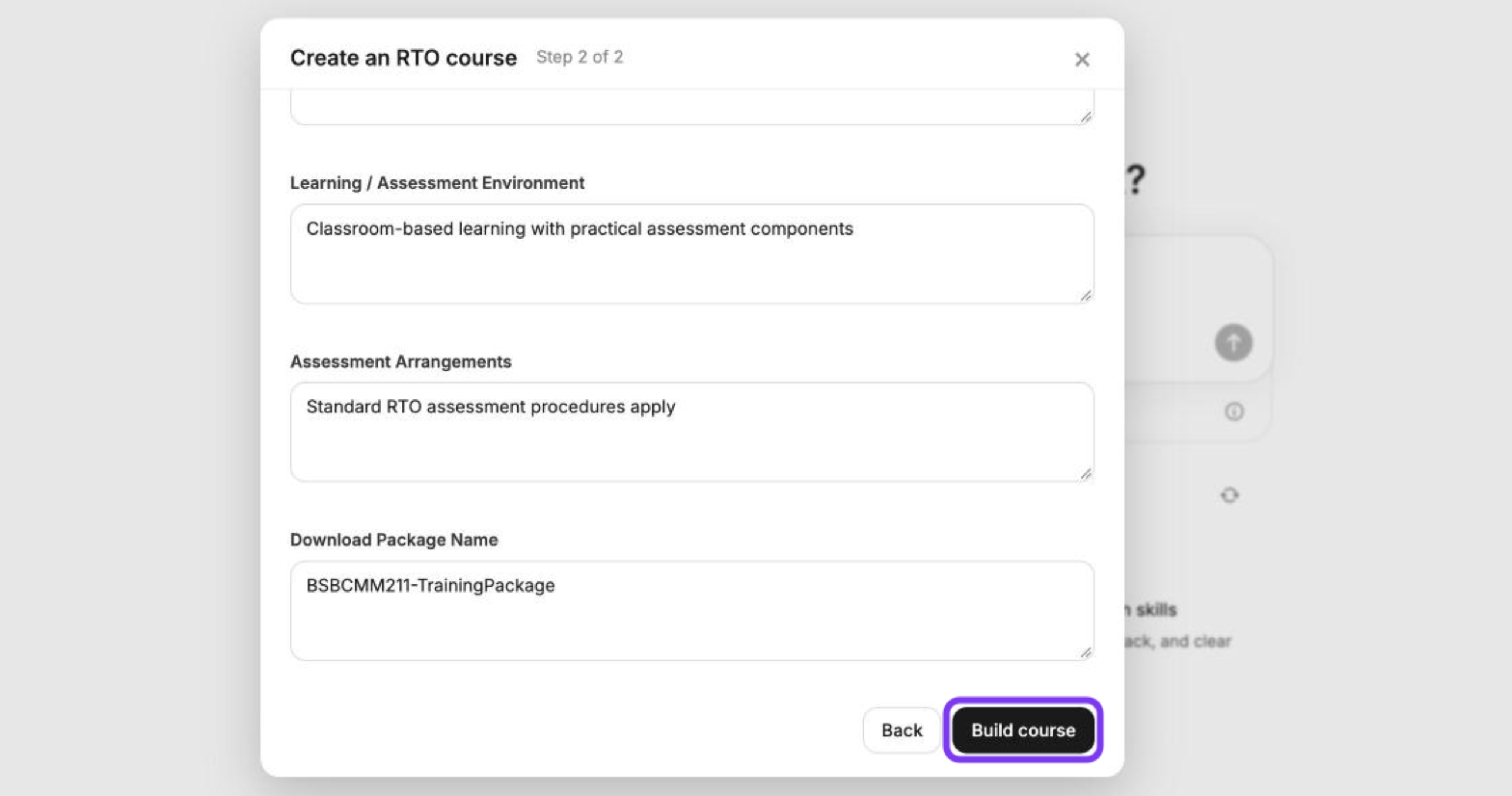Click the partially cut-off text area at top
This screenshot has width=1512, height=796.
(692, 107)
